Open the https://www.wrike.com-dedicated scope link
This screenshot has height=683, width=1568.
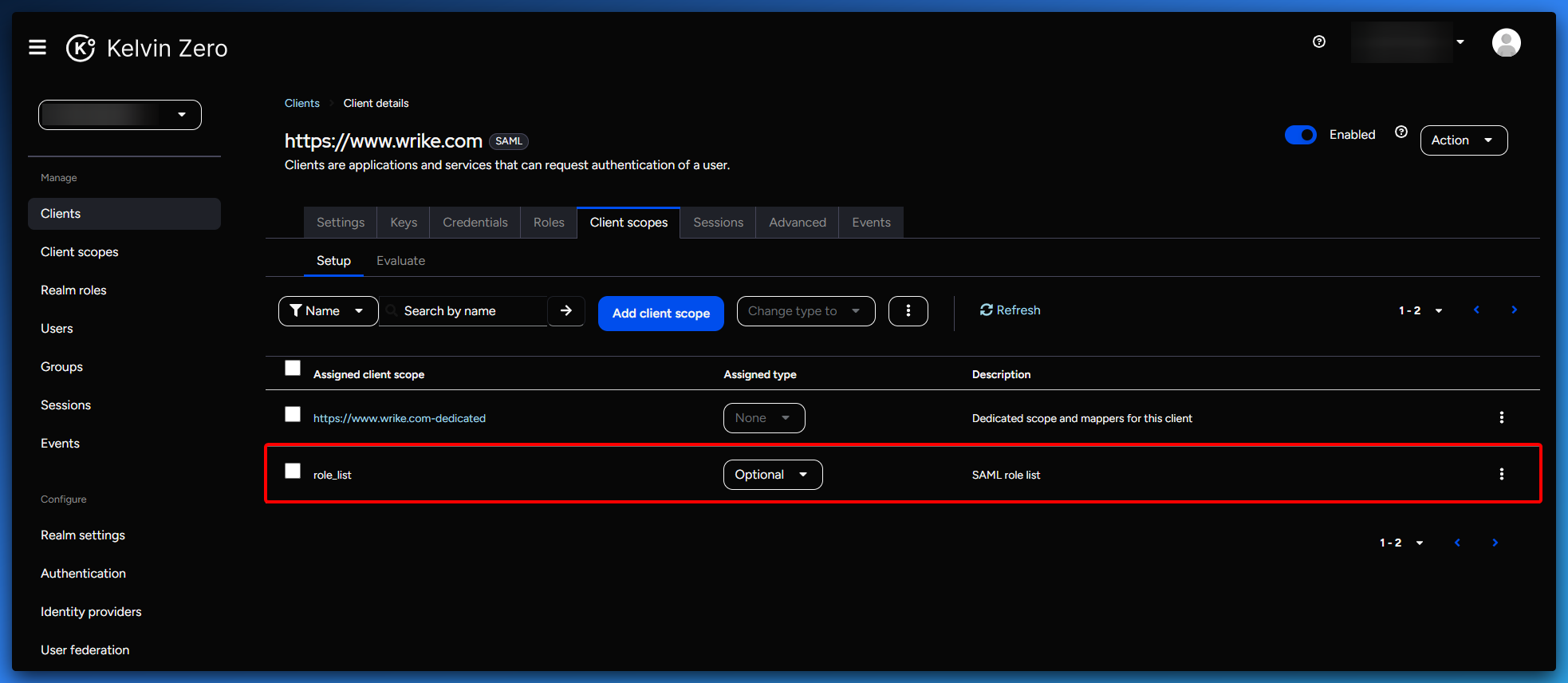pyautogui.click(x=400, y=418)
